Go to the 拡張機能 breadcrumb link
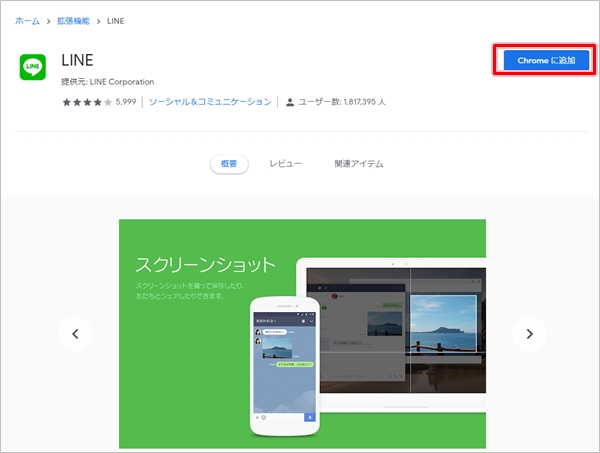Image resolution: width=600 pixels, height=453 pixels. click(x=73, y=21)
